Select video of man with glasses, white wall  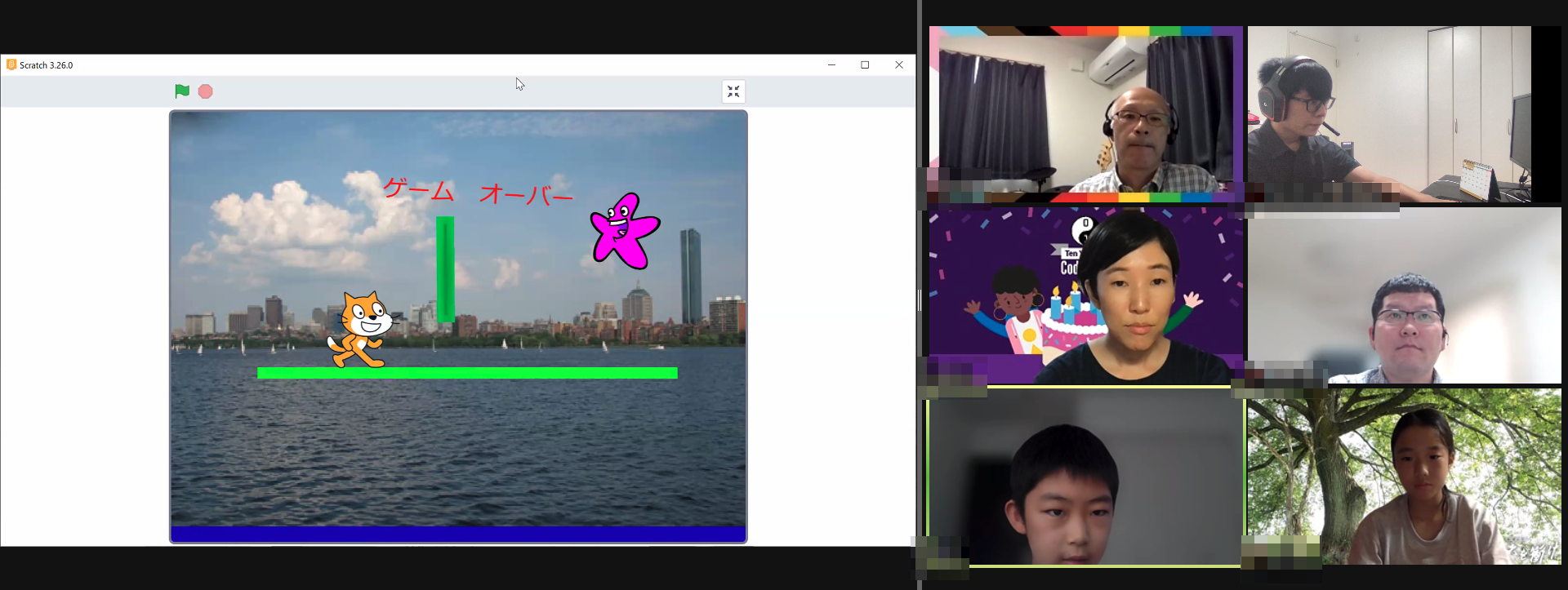click(x=1405, y=295)
